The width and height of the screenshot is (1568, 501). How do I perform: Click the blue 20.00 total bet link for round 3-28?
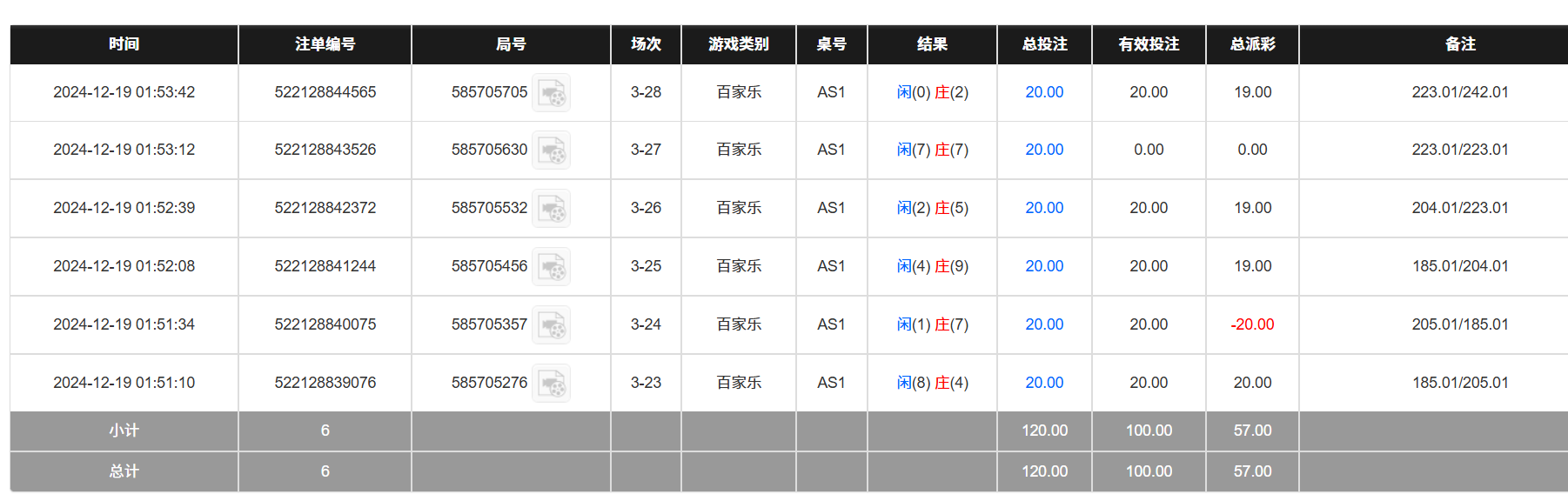click(x=1043, y=91)
